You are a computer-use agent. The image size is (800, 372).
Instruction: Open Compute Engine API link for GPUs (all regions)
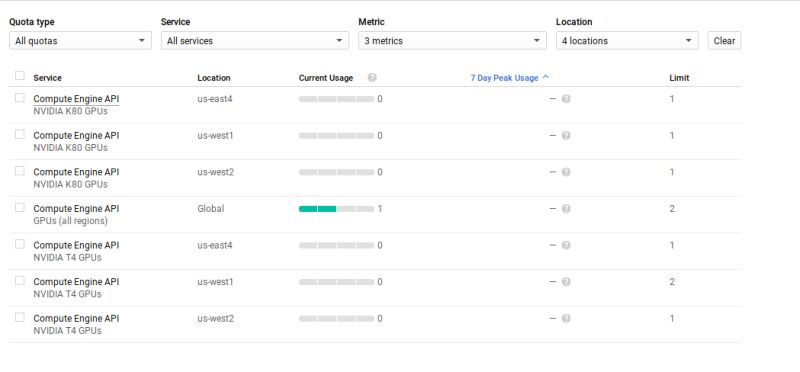click(x=76, y=209)
